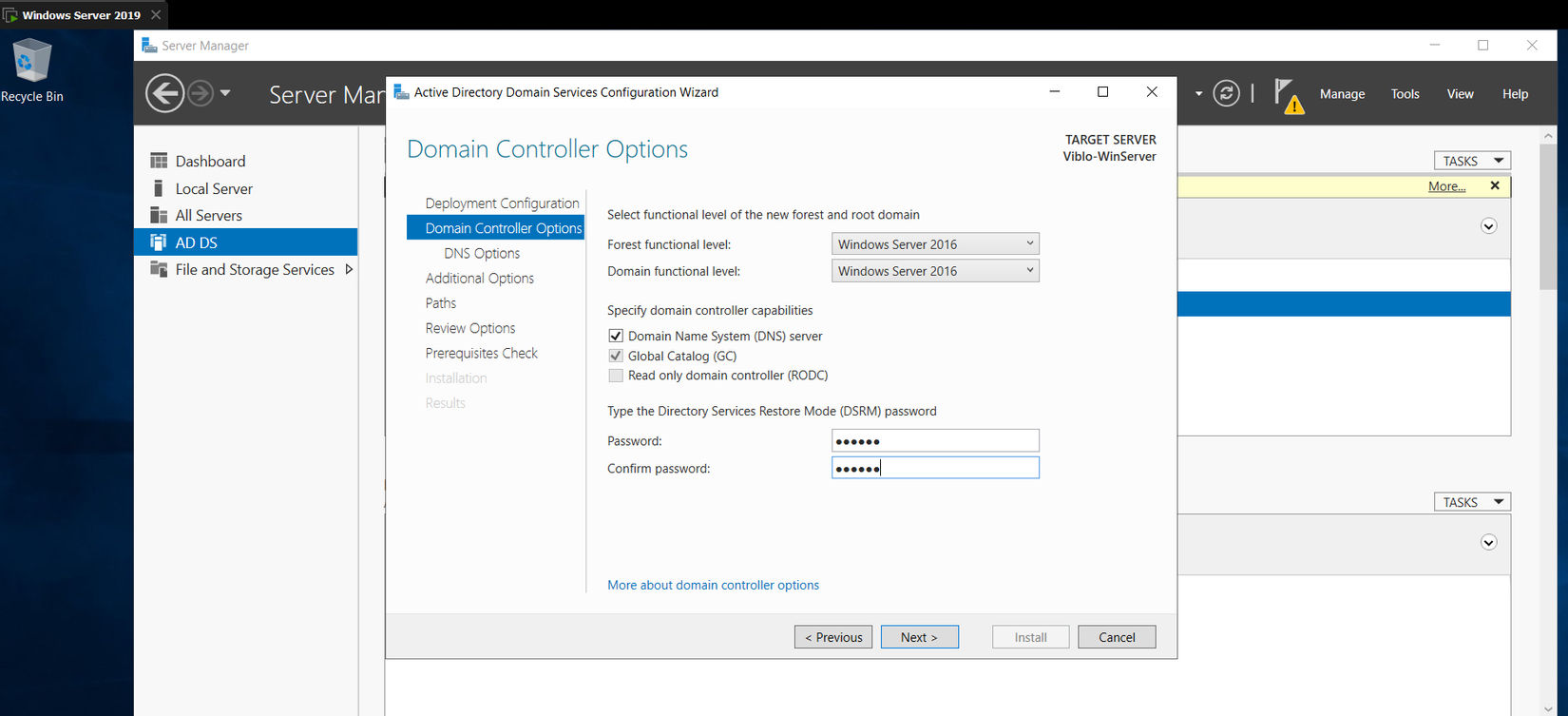Click the File and Storage Services icon

(159, 270)
